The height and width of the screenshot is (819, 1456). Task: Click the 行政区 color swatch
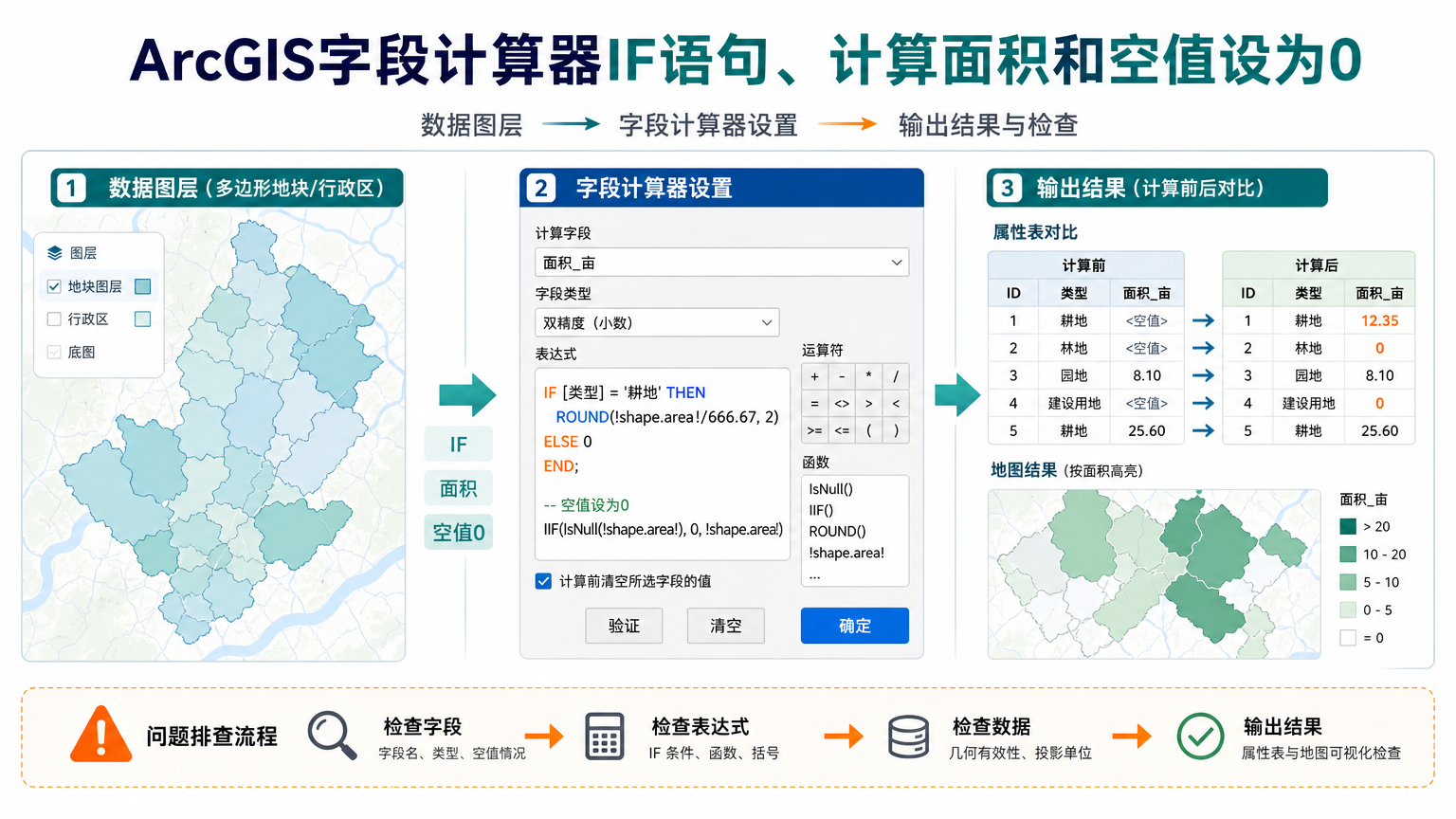143,319
